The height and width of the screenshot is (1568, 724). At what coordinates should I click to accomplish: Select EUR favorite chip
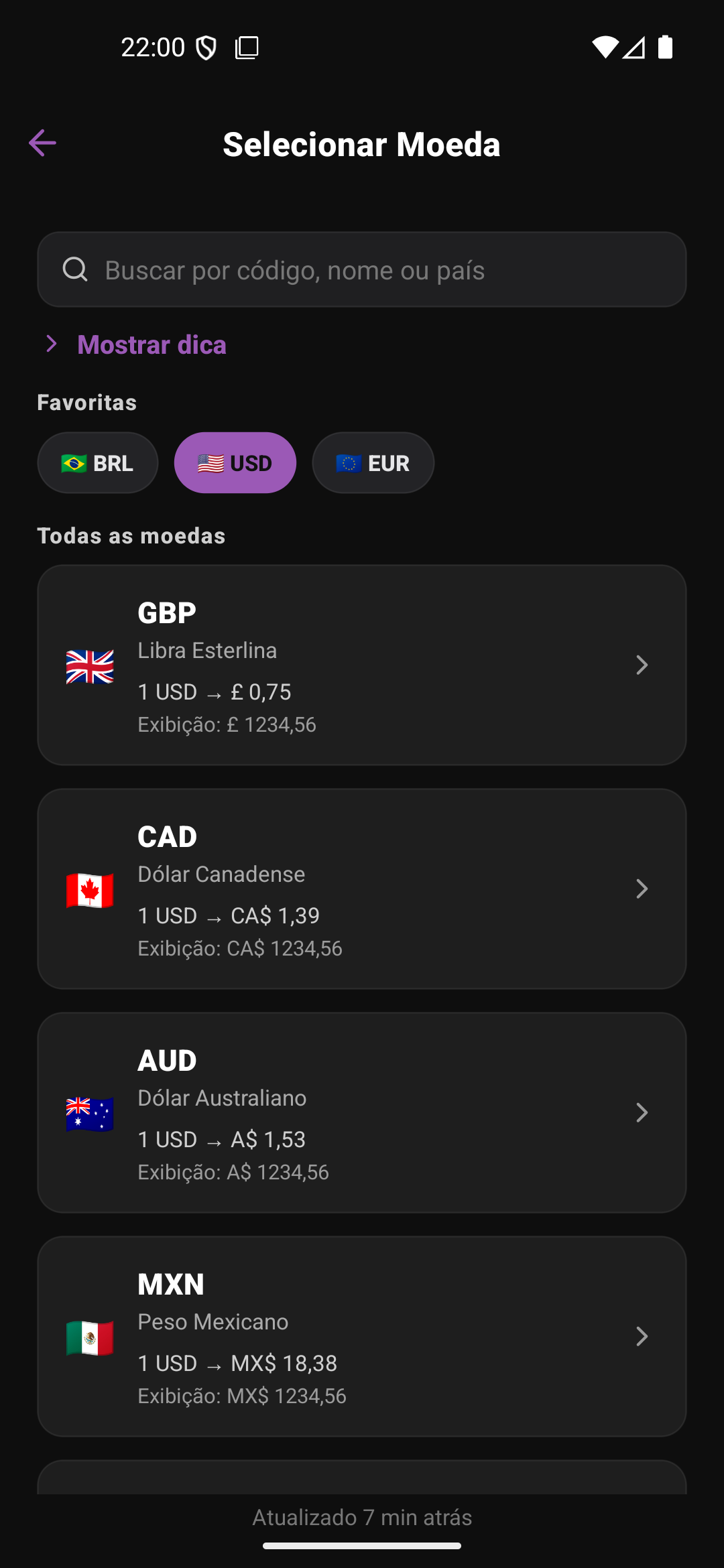click(373, 463)
